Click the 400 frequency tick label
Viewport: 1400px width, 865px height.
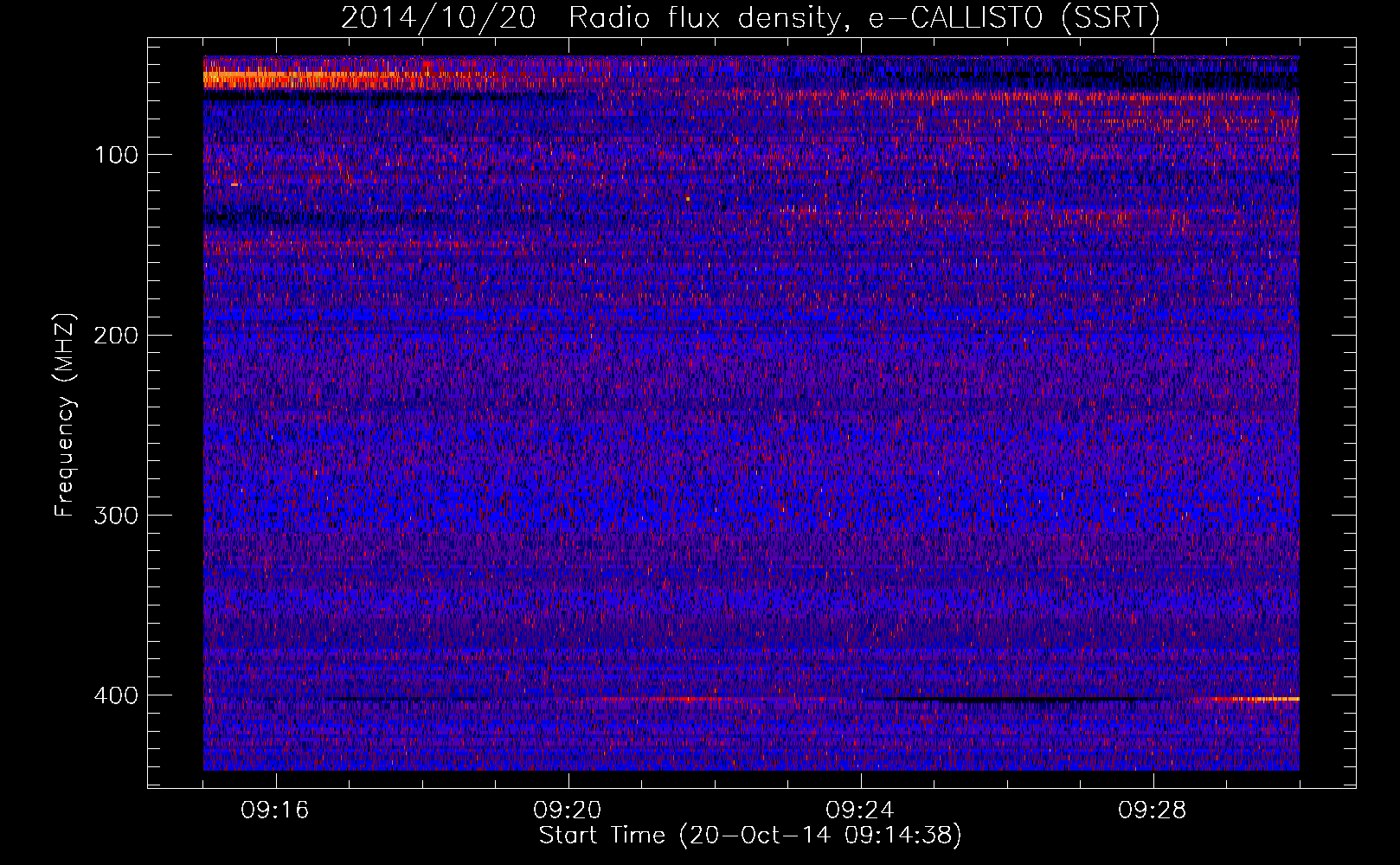point(116,695)
